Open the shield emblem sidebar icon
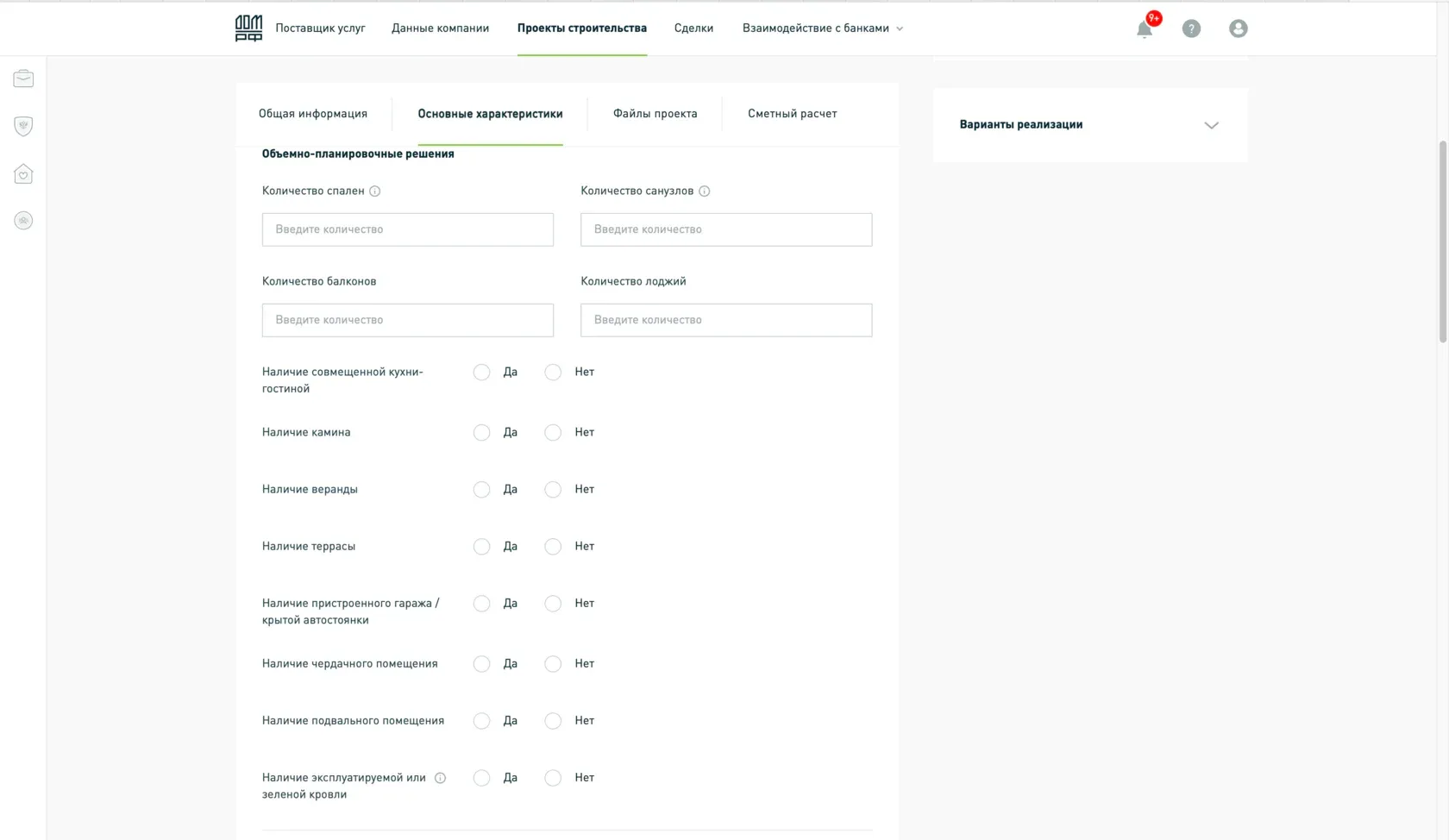 23,126
